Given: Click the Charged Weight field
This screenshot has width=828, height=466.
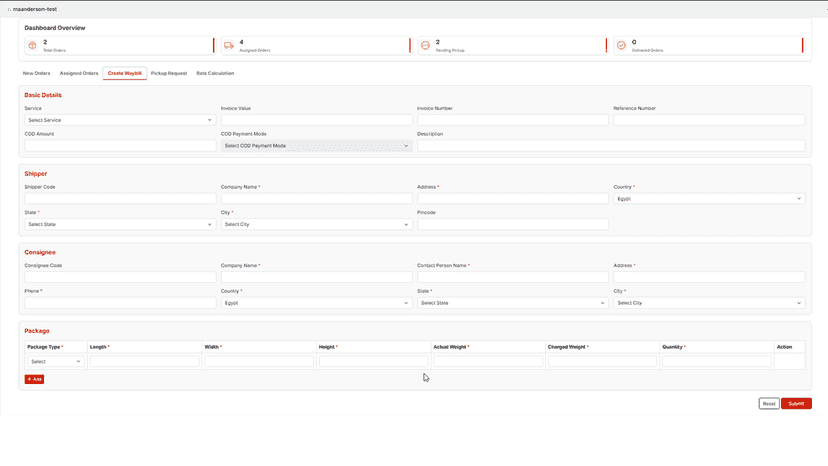Looking at the screenshot, I should click(x=603, y=362).
